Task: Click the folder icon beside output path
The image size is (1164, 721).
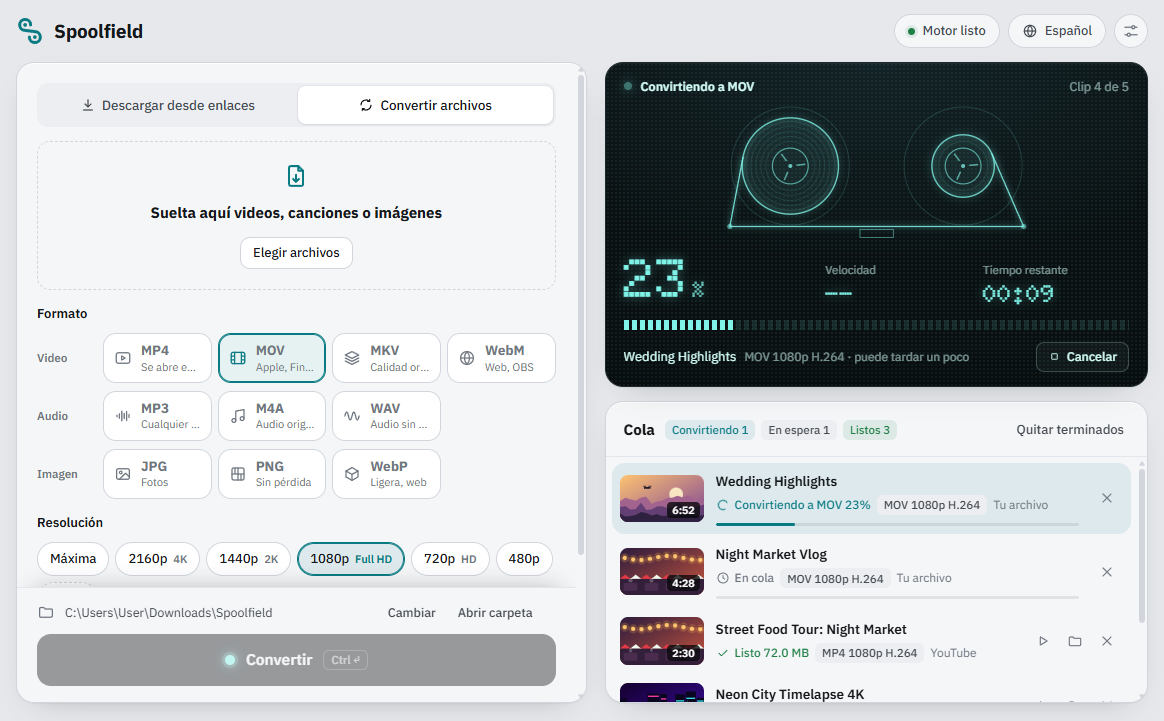Action: (46, 613)
